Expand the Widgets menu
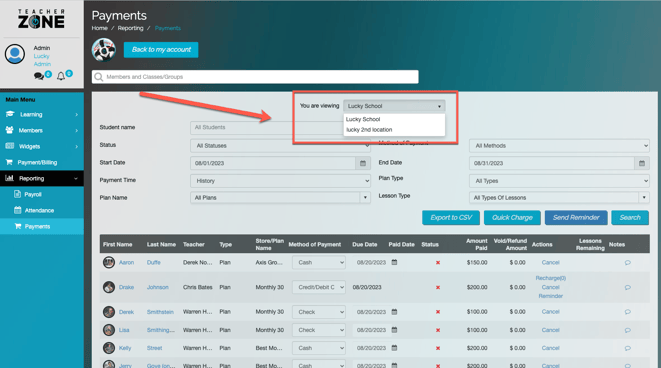Screen dimensions: 661x368 42,146
